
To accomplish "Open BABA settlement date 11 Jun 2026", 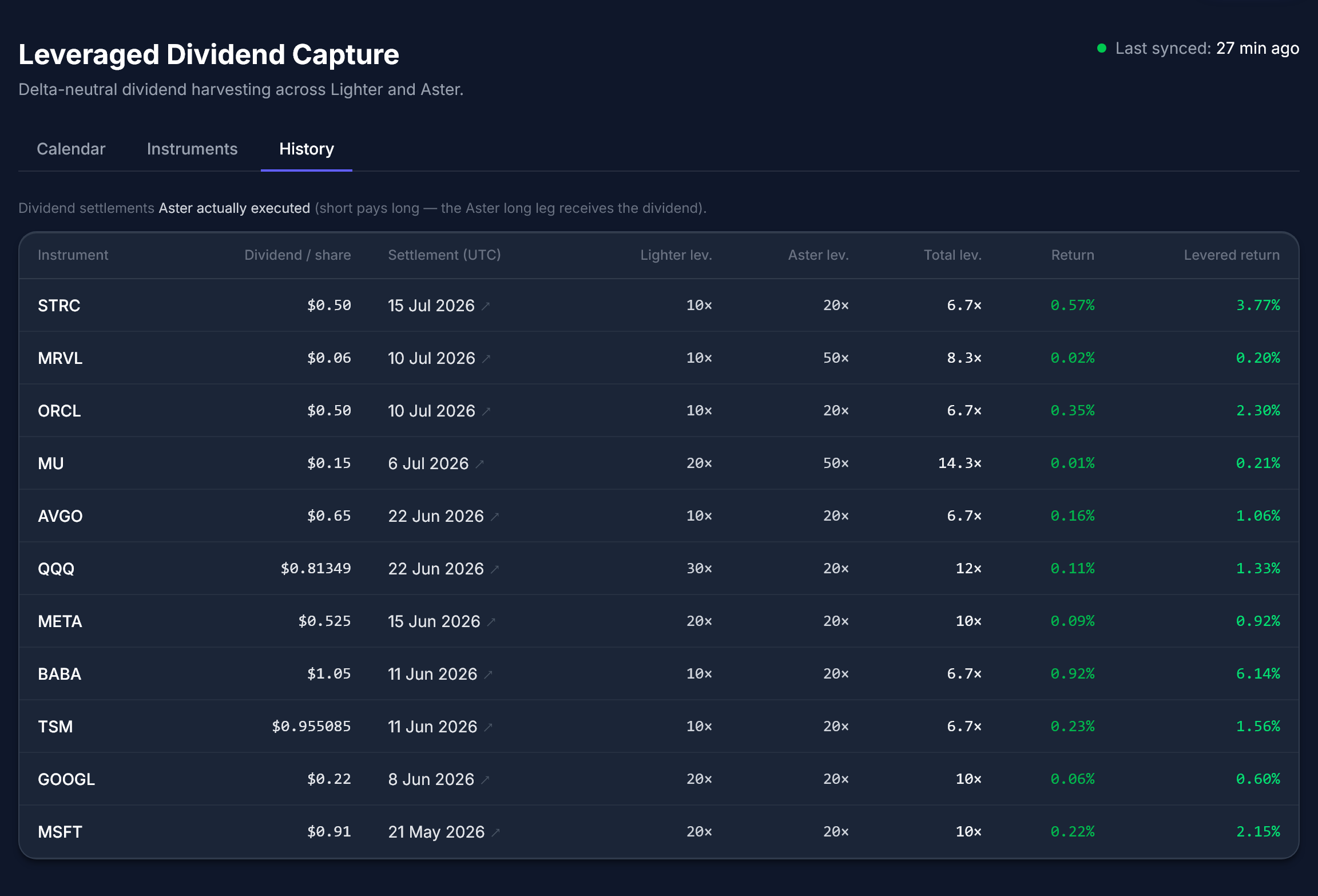I will coord(432,674).
